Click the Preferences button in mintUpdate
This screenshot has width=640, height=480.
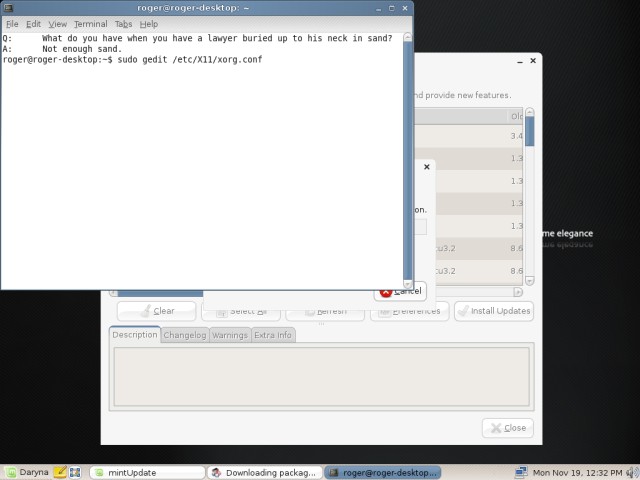pyautogui.click(x=409, y=312)
